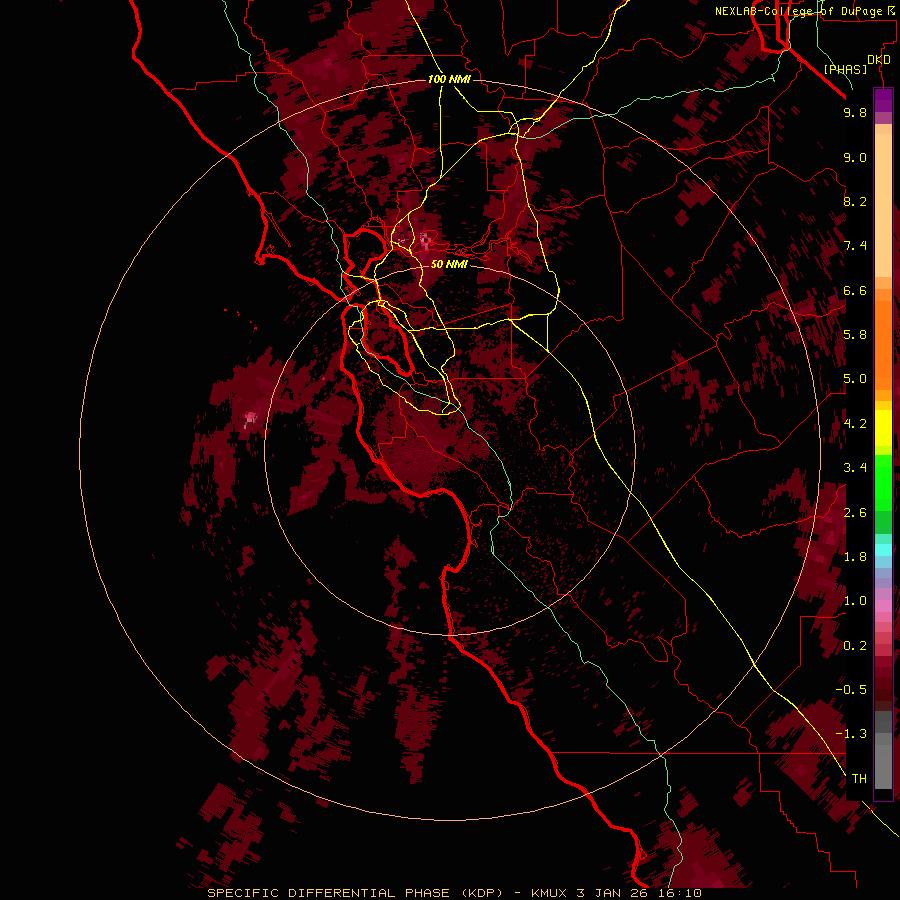Click the TH threshold label on the scale
The width and height of the screenshot is (900, 900).
(859, 779)
